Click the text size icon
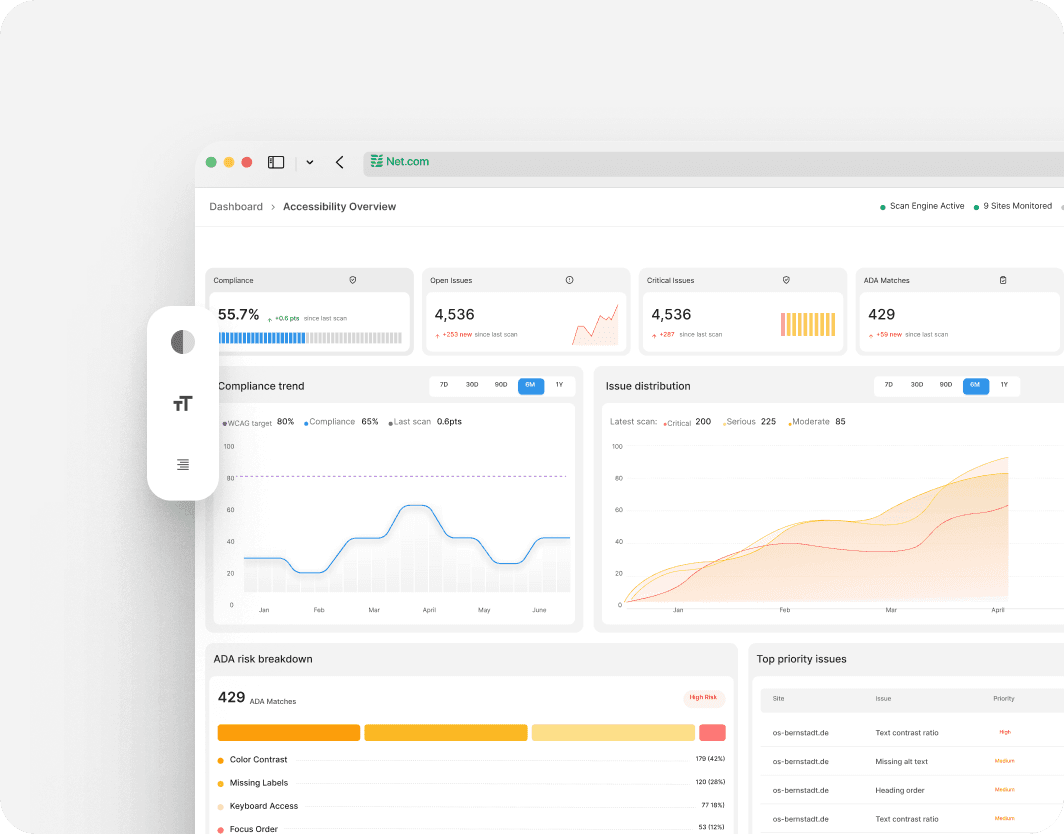The width and height of the screenshot is (1064, 834). point(183,404)
